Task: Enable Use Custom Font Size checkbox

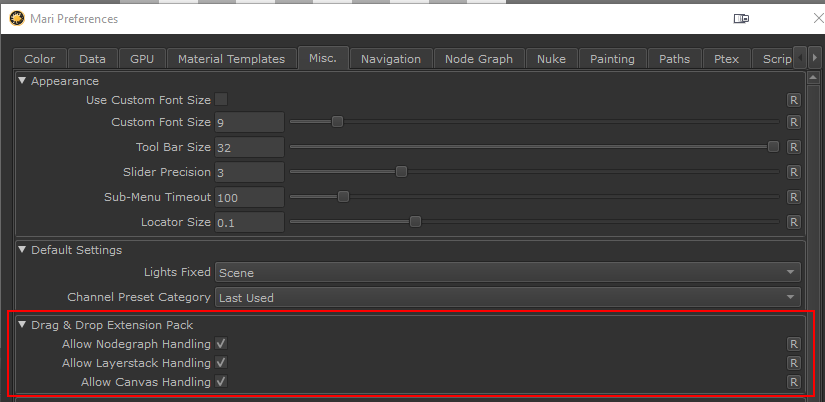Action: [221, 99]
